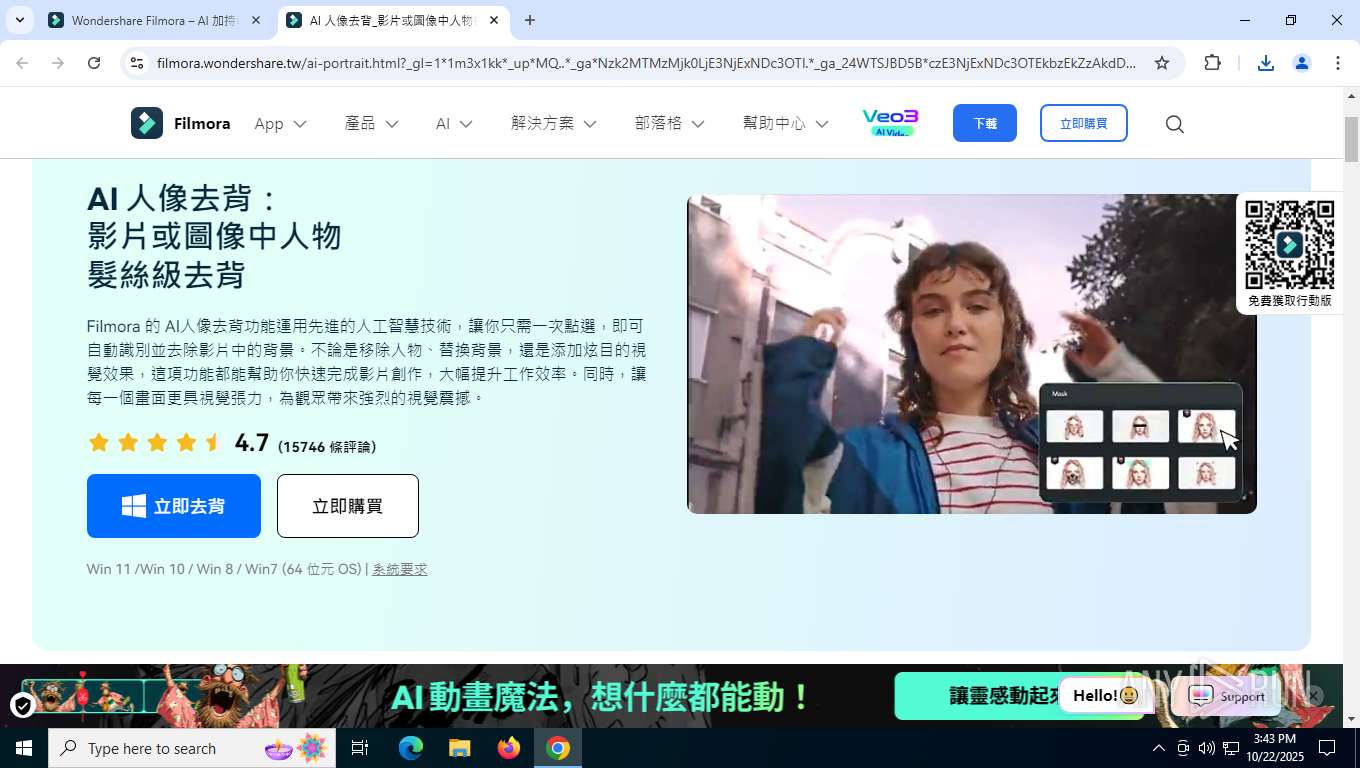Open the notification center icon
1360x768 pixels.
tap(1327, 748)
